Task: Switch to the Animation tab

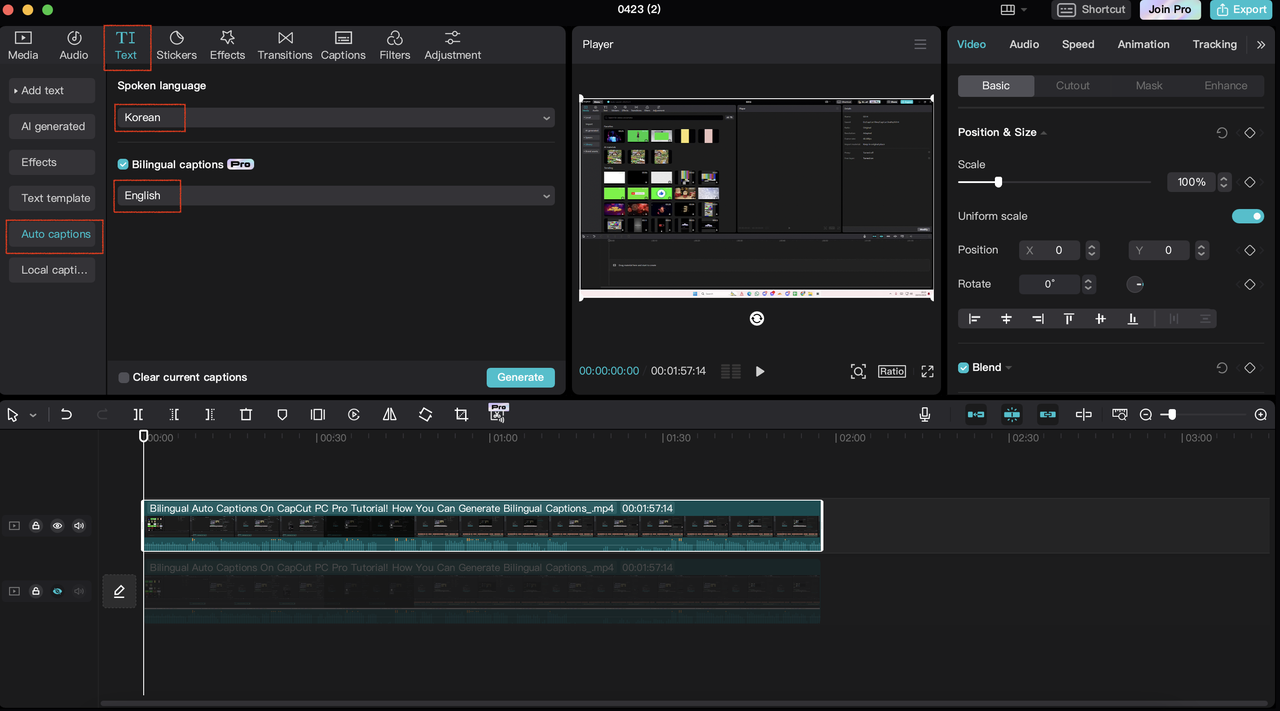Action: (x=1143, y=44)
